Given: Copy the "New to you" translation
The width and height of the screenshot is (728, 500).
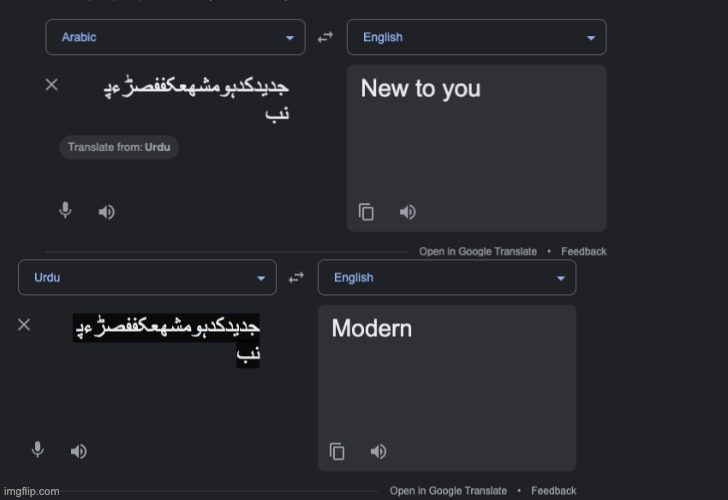Looking at the screenshot, I should [366, 212].
